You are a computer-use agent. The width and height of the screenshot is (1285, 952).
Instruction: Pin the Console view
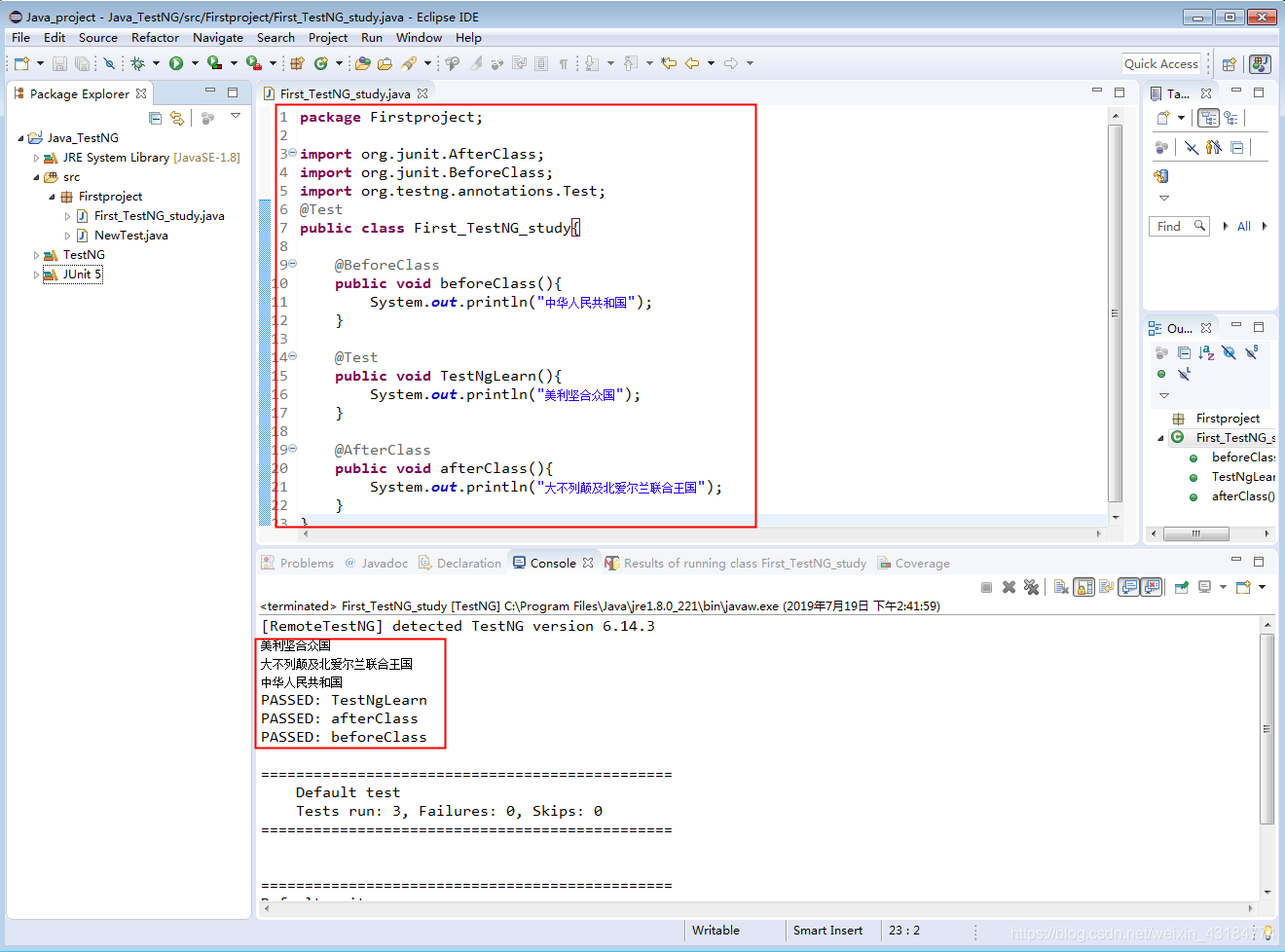click(x=1181, y=586)
